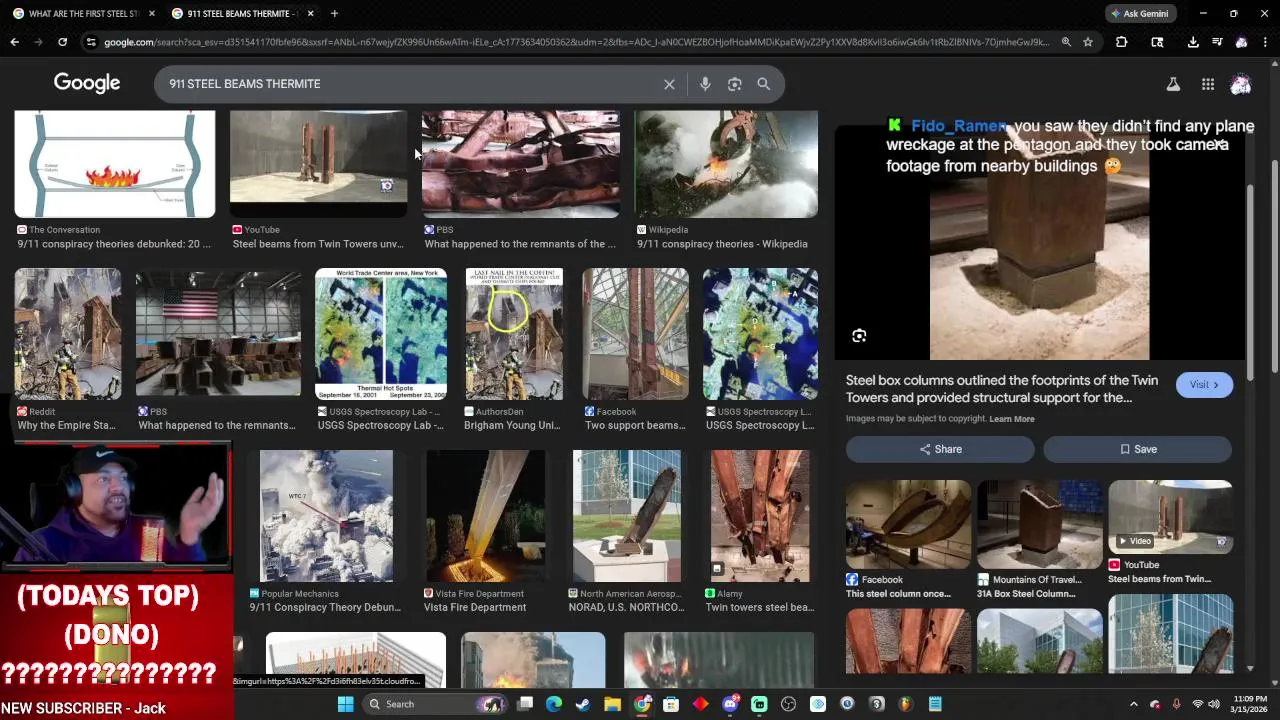
Task: Open File Explorer from the taskbar
Action: 612,704
